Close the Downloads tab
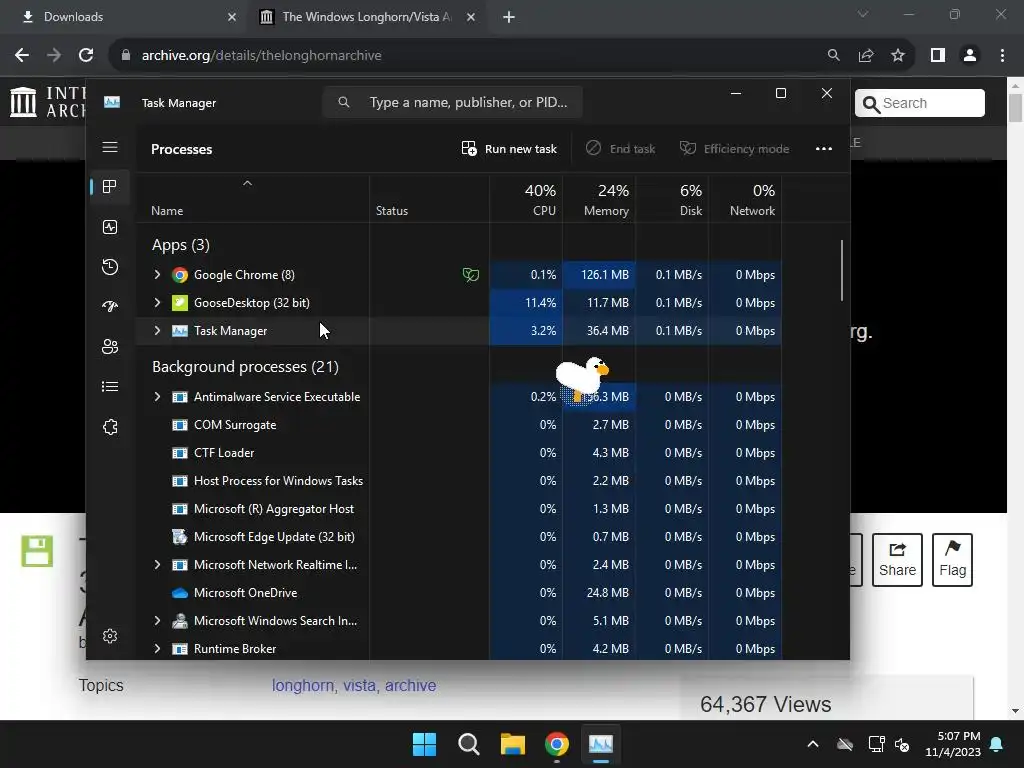The image size is (1024, 768). click(232, 17)
